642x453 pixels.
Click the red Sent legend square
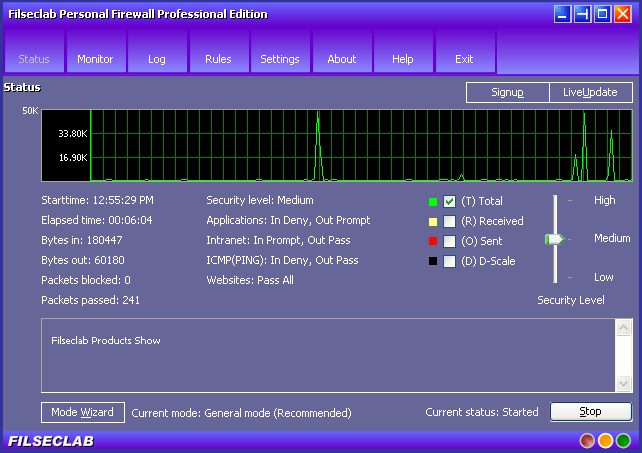point(433,241)
